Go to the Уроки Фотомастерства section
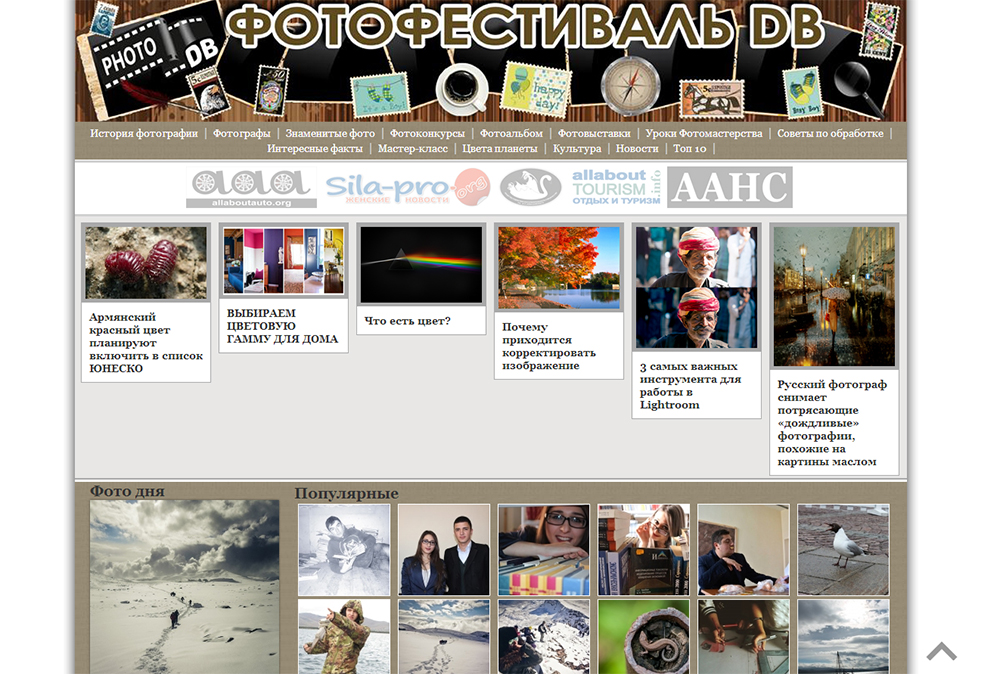1000x674 pixels. point(703,134)
